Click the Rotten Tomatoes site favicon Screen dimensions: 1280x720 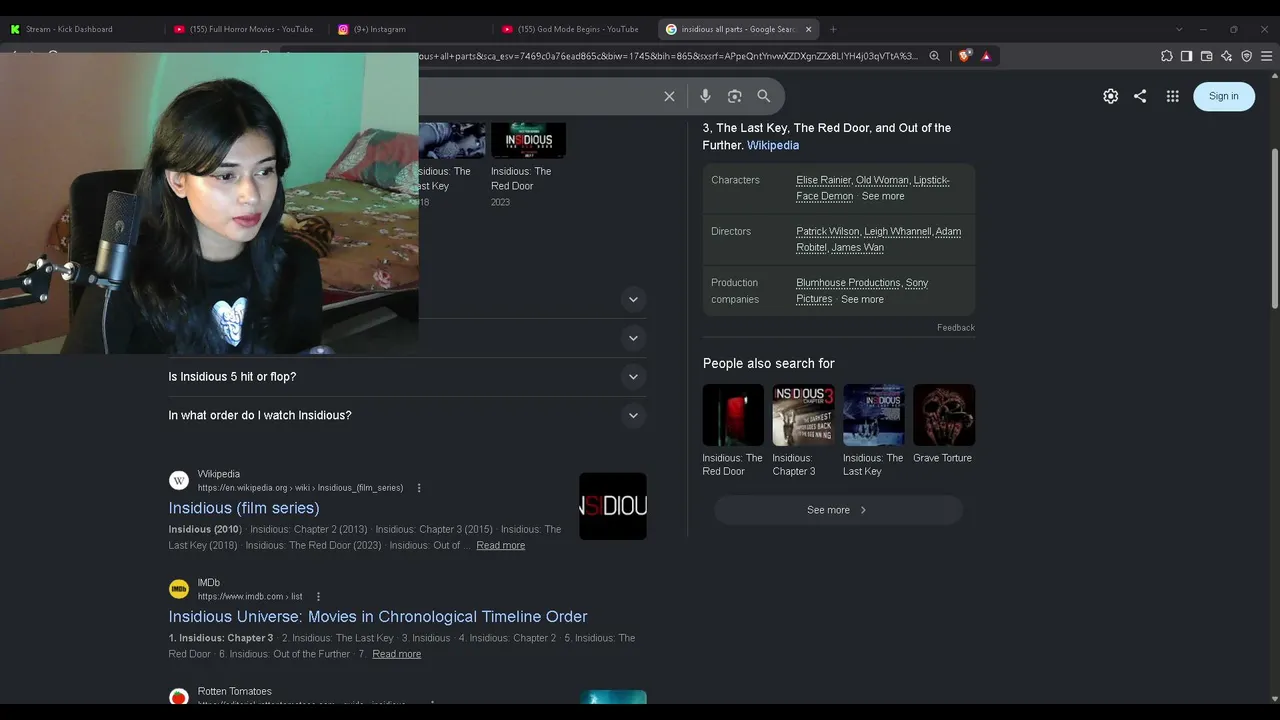coord(179,697)
